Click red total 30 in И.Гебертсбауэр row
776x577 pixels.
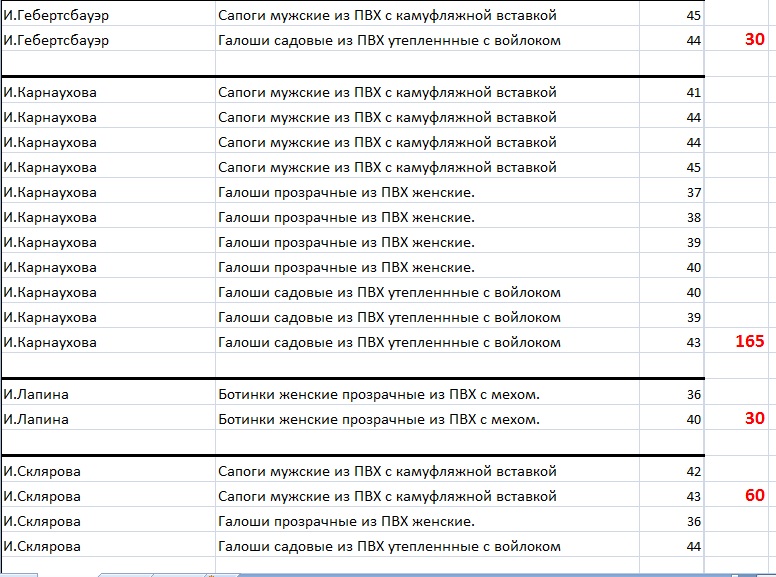(x=753, y=40)
